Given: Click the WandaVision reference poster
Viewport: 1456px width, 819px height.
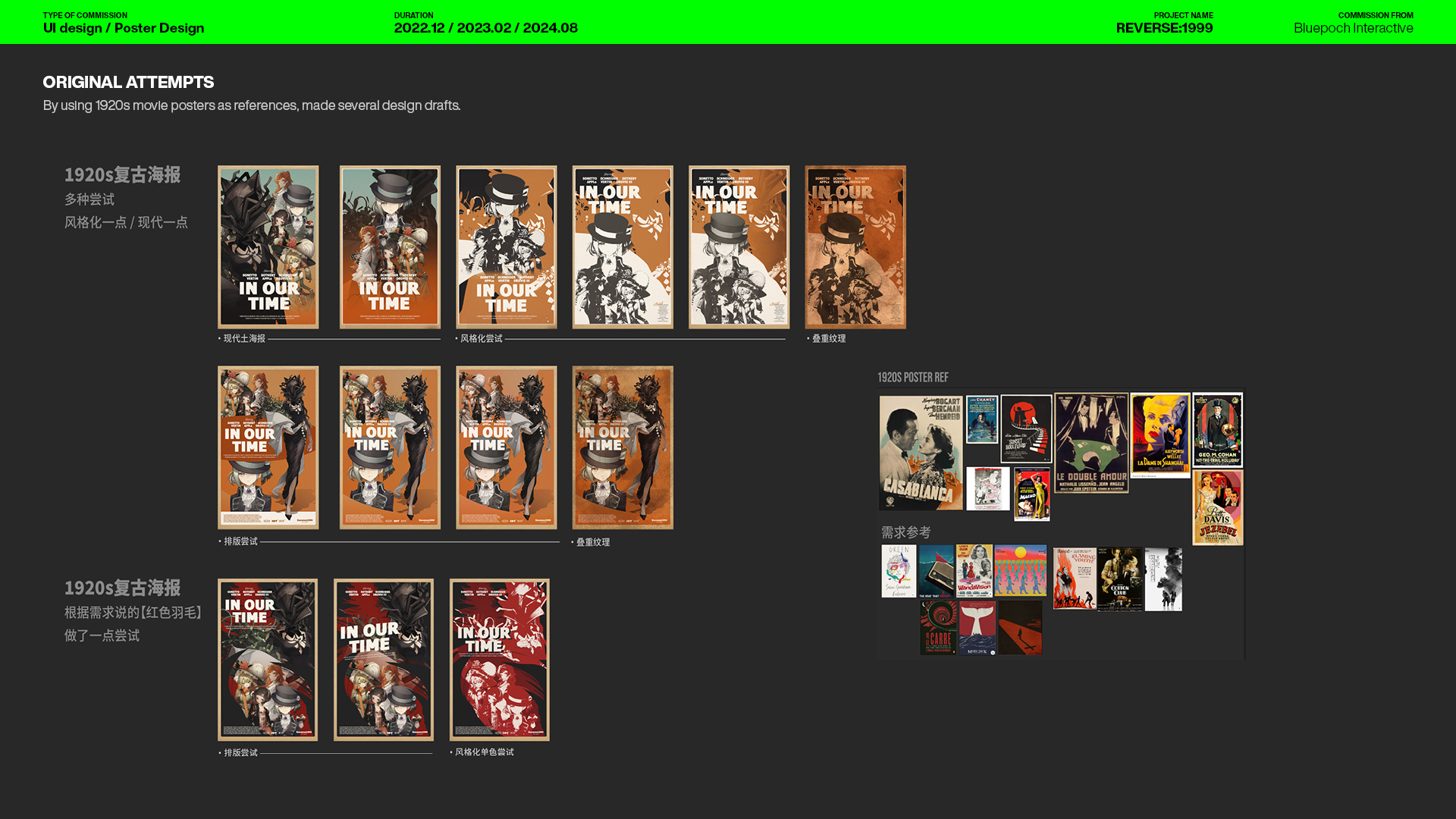Looking at the screenshot, I should click(974, 570).
